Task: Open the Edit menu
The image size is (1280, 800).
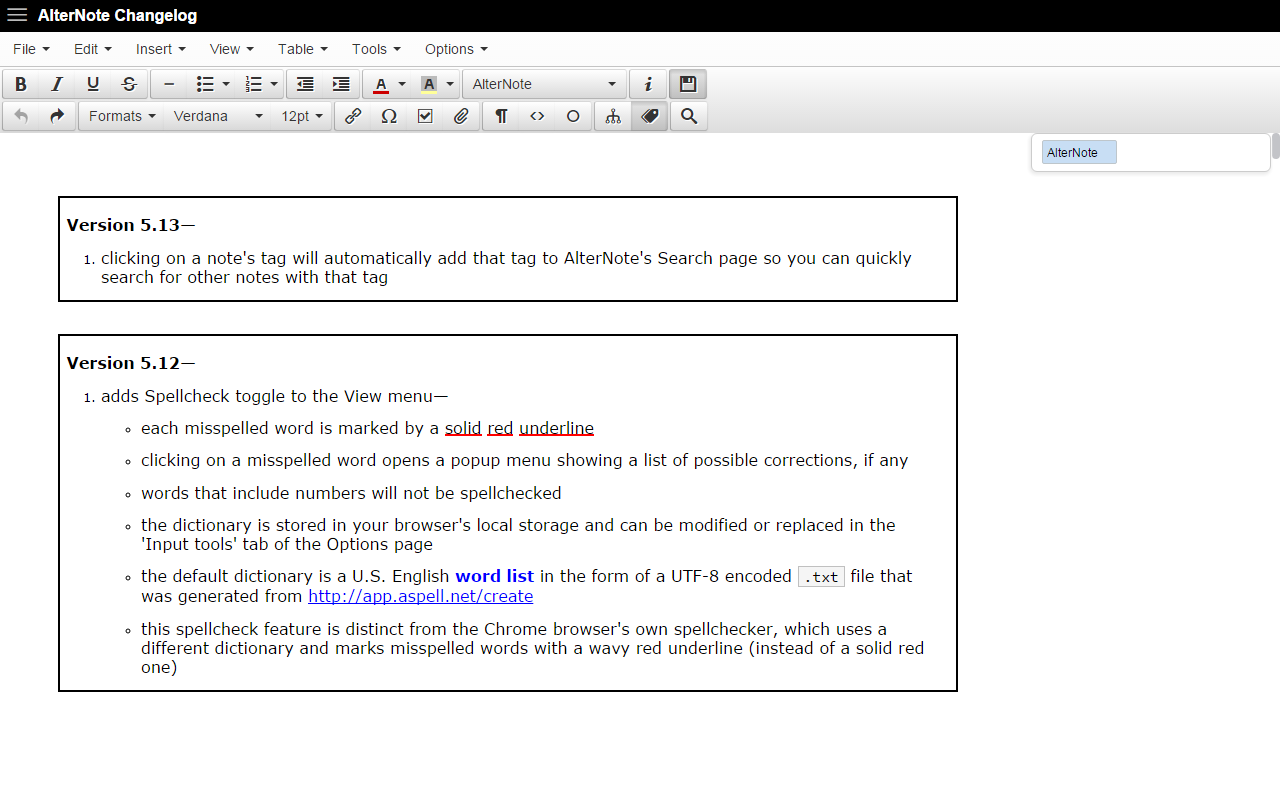Action: tap(93, 49)
